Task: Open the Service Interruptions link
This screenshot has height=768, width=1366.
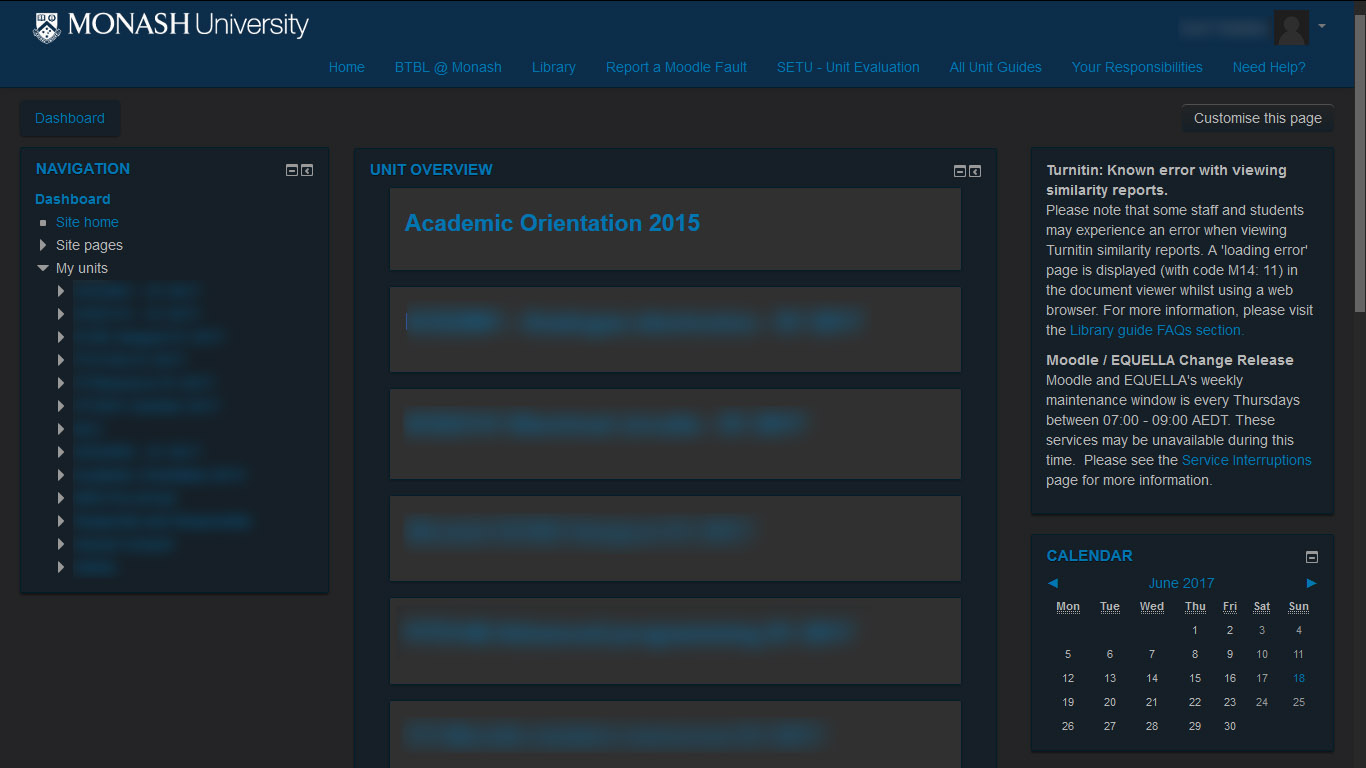Action: pos(1247,460)
